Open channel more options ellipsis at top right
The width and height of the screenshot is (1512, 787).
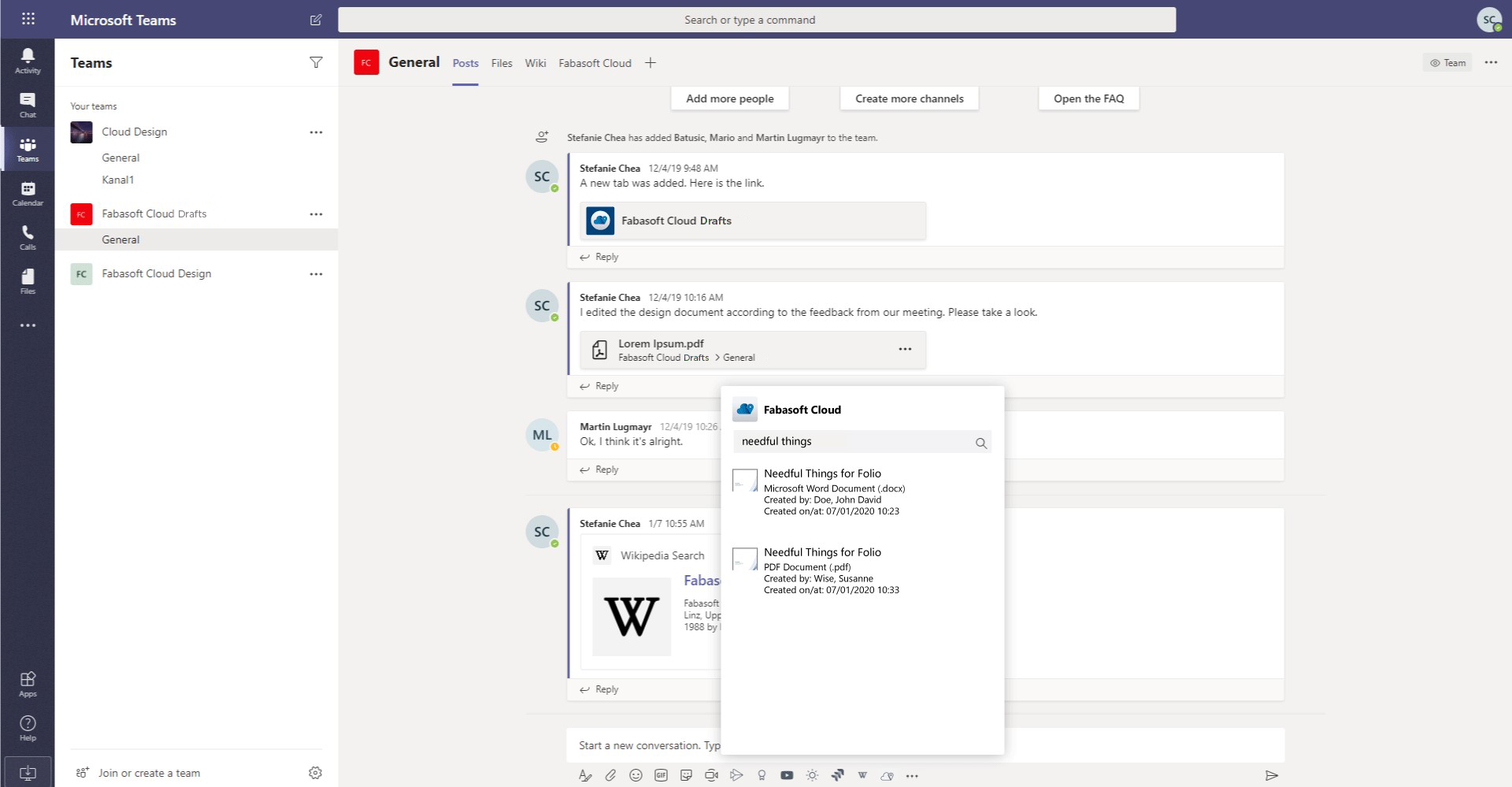1491,62
